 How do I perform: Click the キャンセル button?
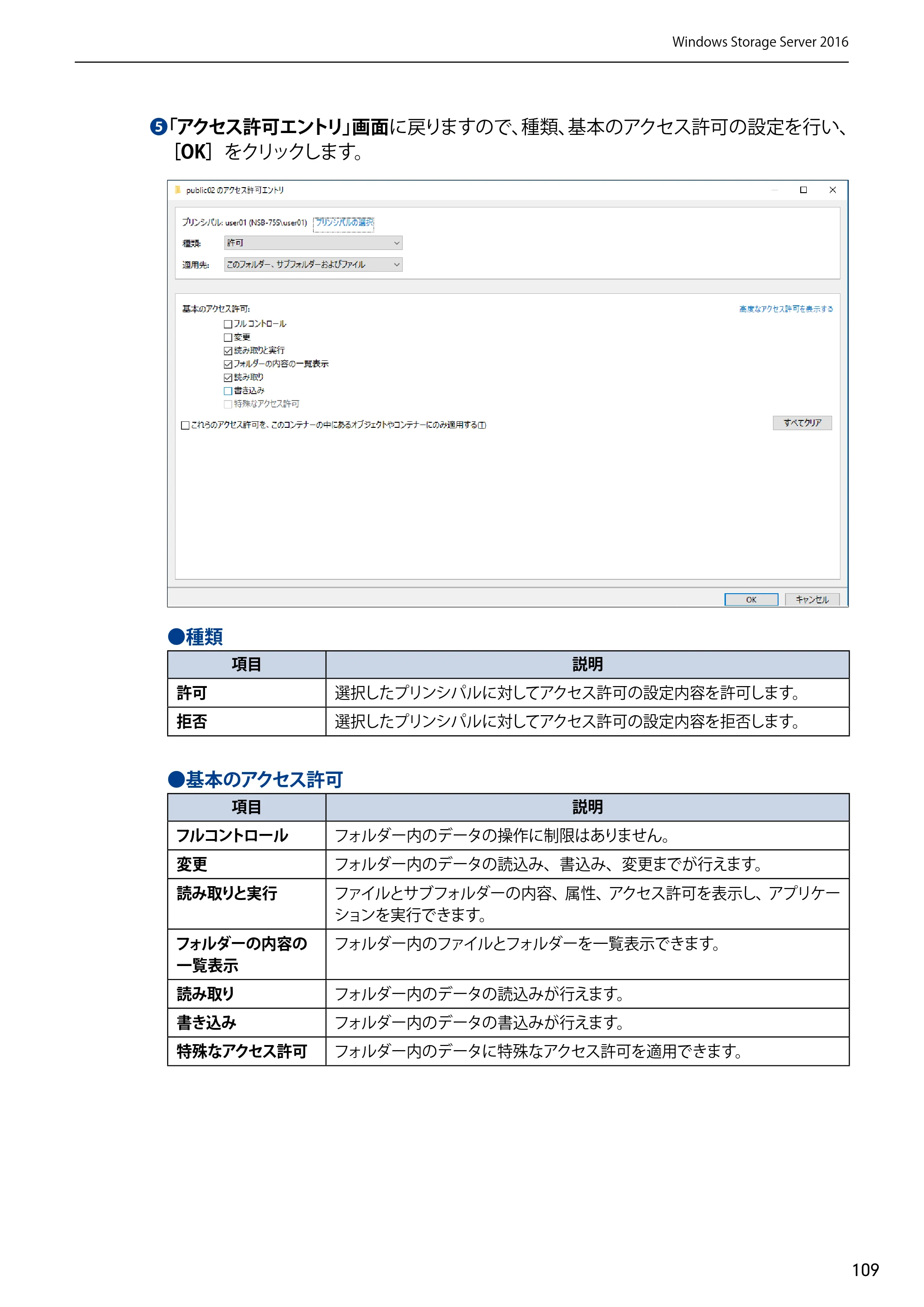point(812,599)
